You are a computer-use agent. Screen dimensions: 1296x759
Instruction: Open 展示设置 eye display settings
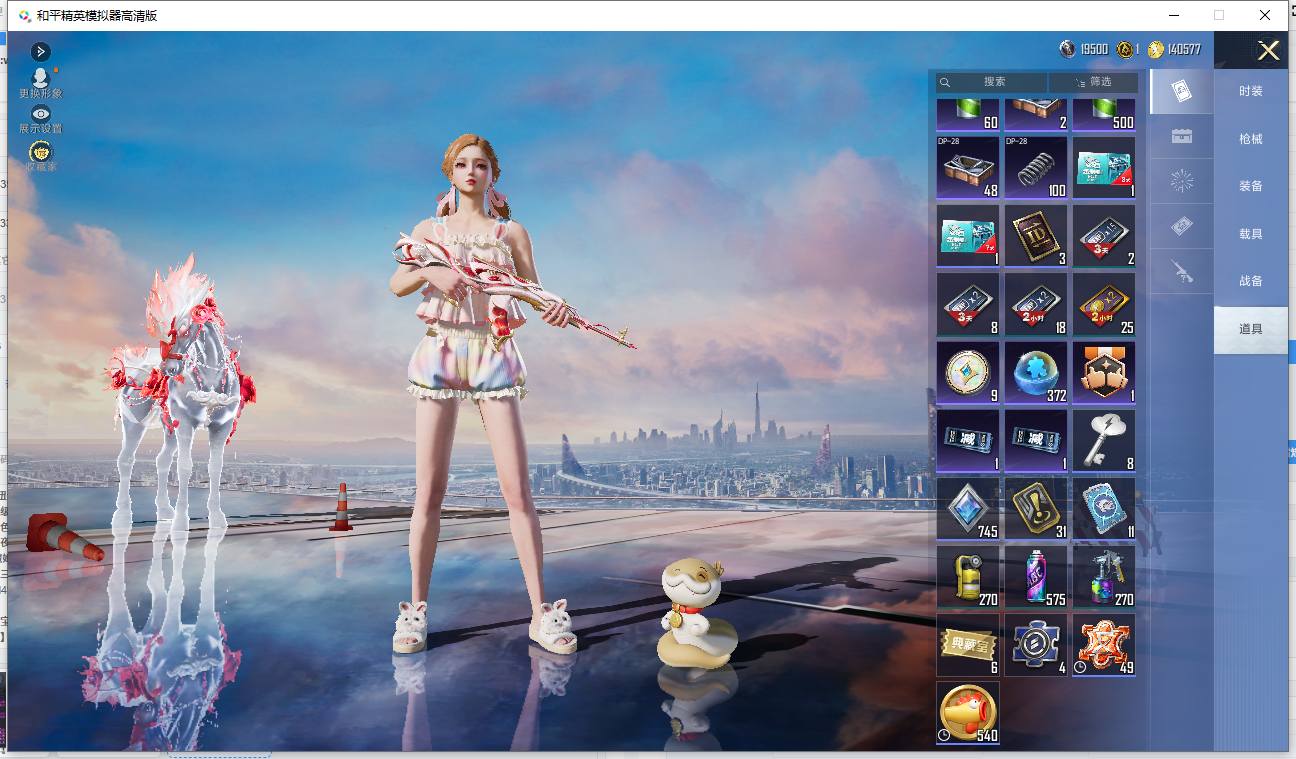pyautogui.click(x=40, y=119)
